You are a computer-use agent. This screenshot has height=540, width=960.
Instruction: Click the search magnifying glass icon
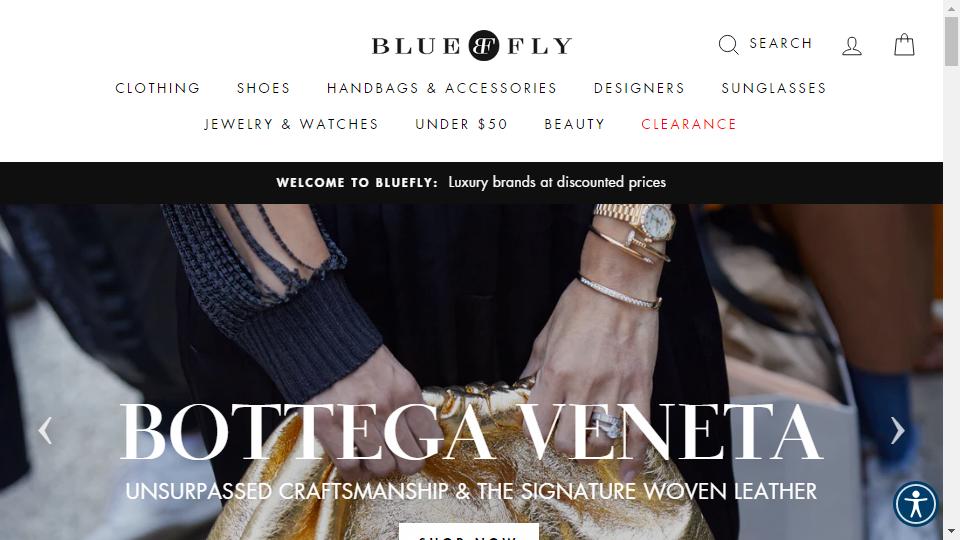[728, 45]
